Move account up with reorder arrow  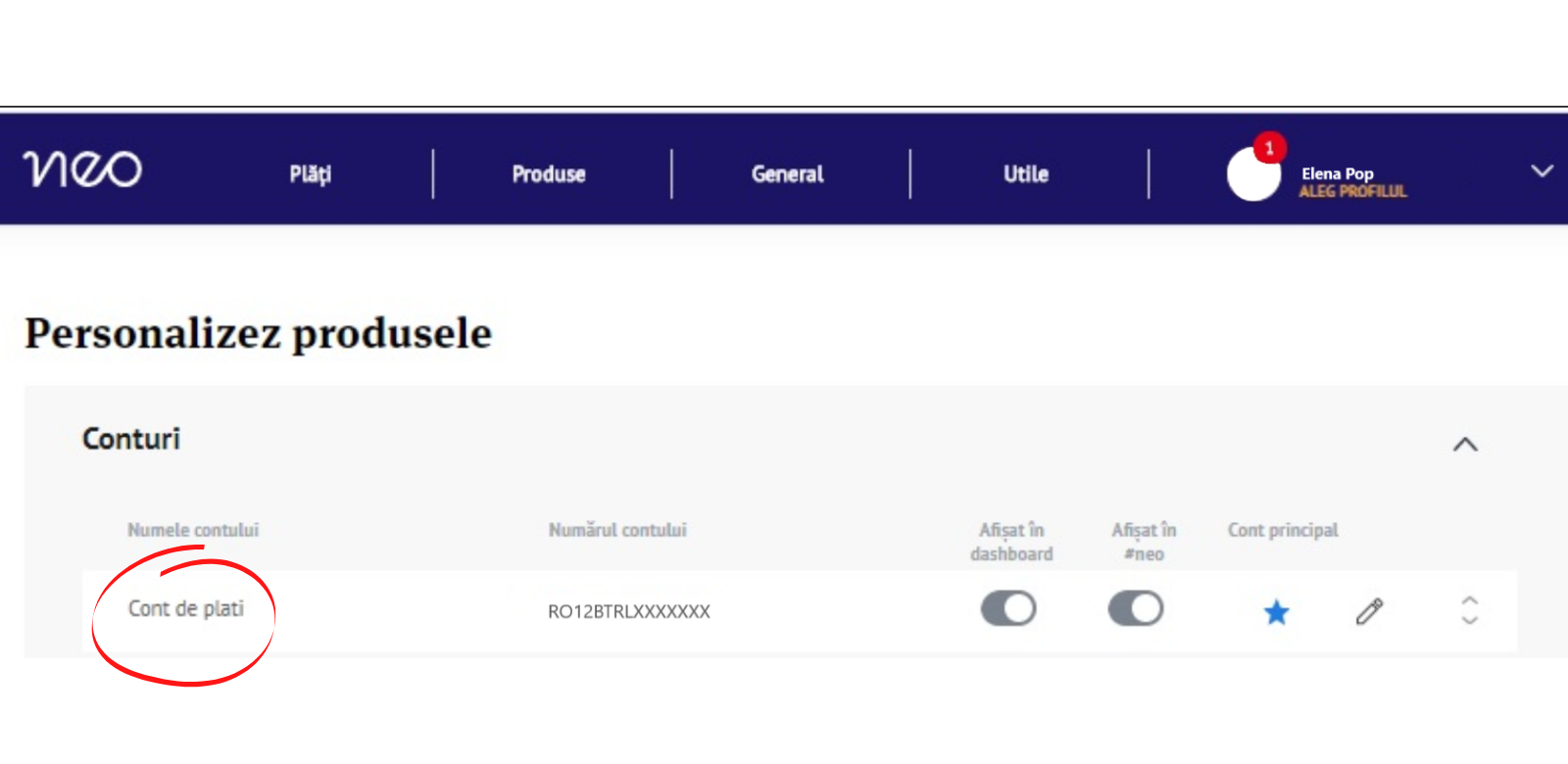click(1469, 599)
